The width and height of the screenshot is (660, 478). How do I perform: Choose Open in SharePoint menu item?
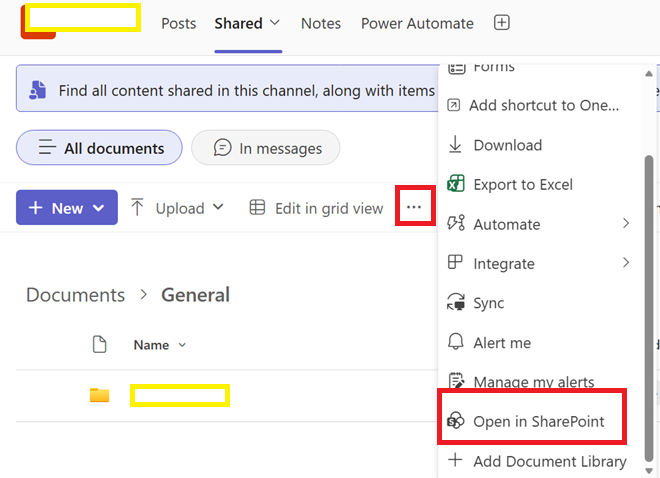(x=532, y=421)
